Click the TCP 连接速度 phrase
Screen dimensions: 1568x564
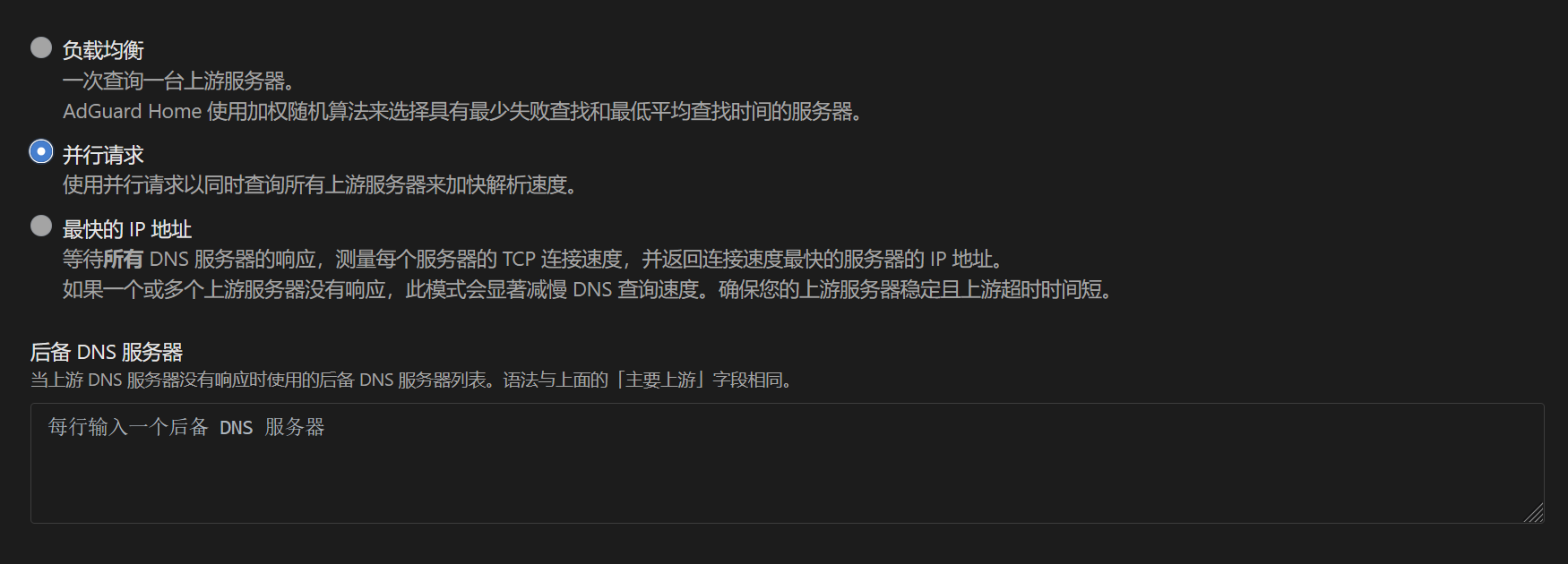pos(562,259)
